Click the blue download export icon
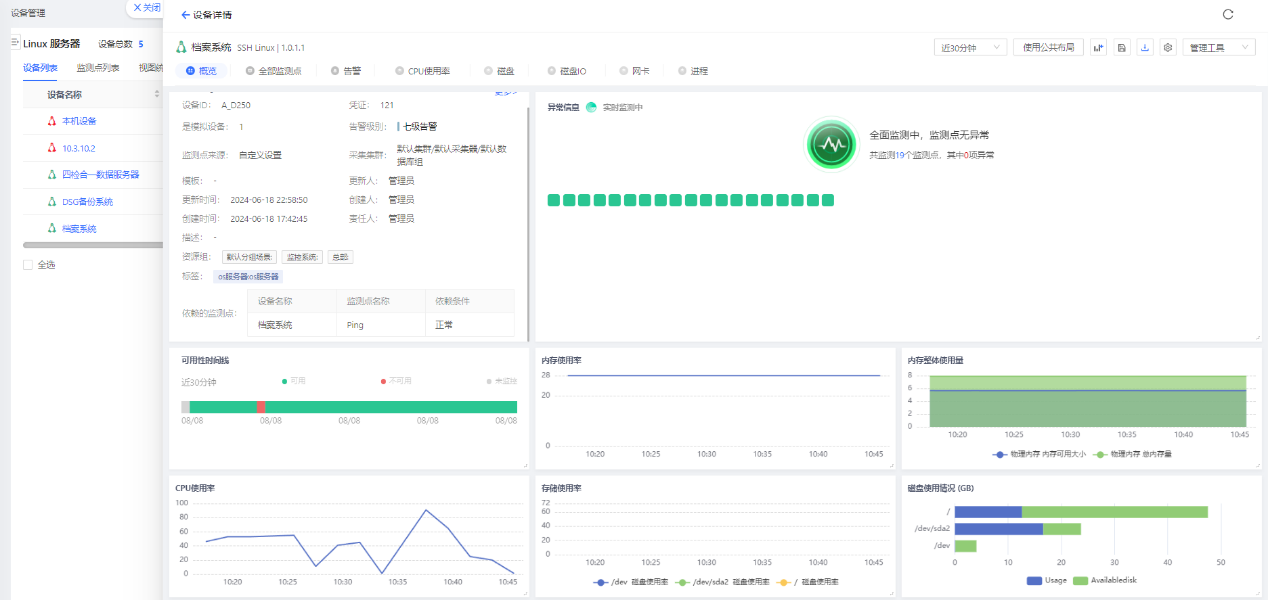The image size is (1268, 600). 1145,47
